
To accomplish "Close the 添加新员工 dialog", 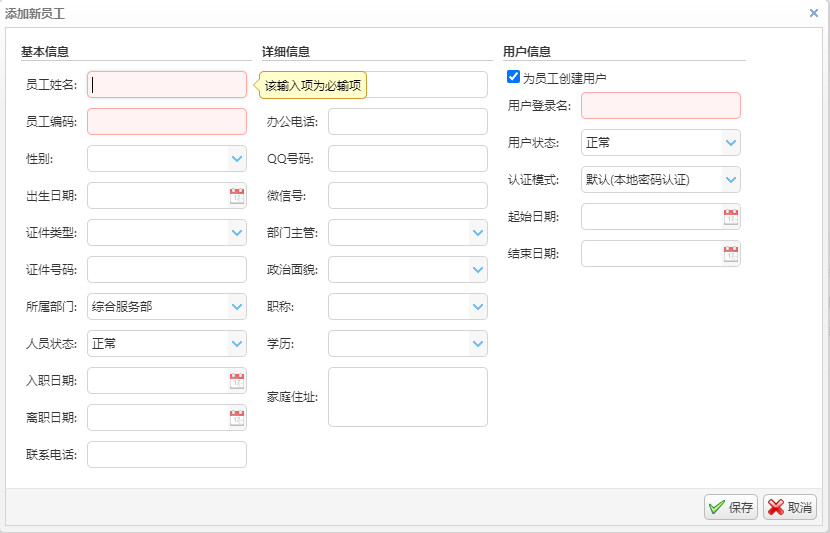I will tap(813, 13).
